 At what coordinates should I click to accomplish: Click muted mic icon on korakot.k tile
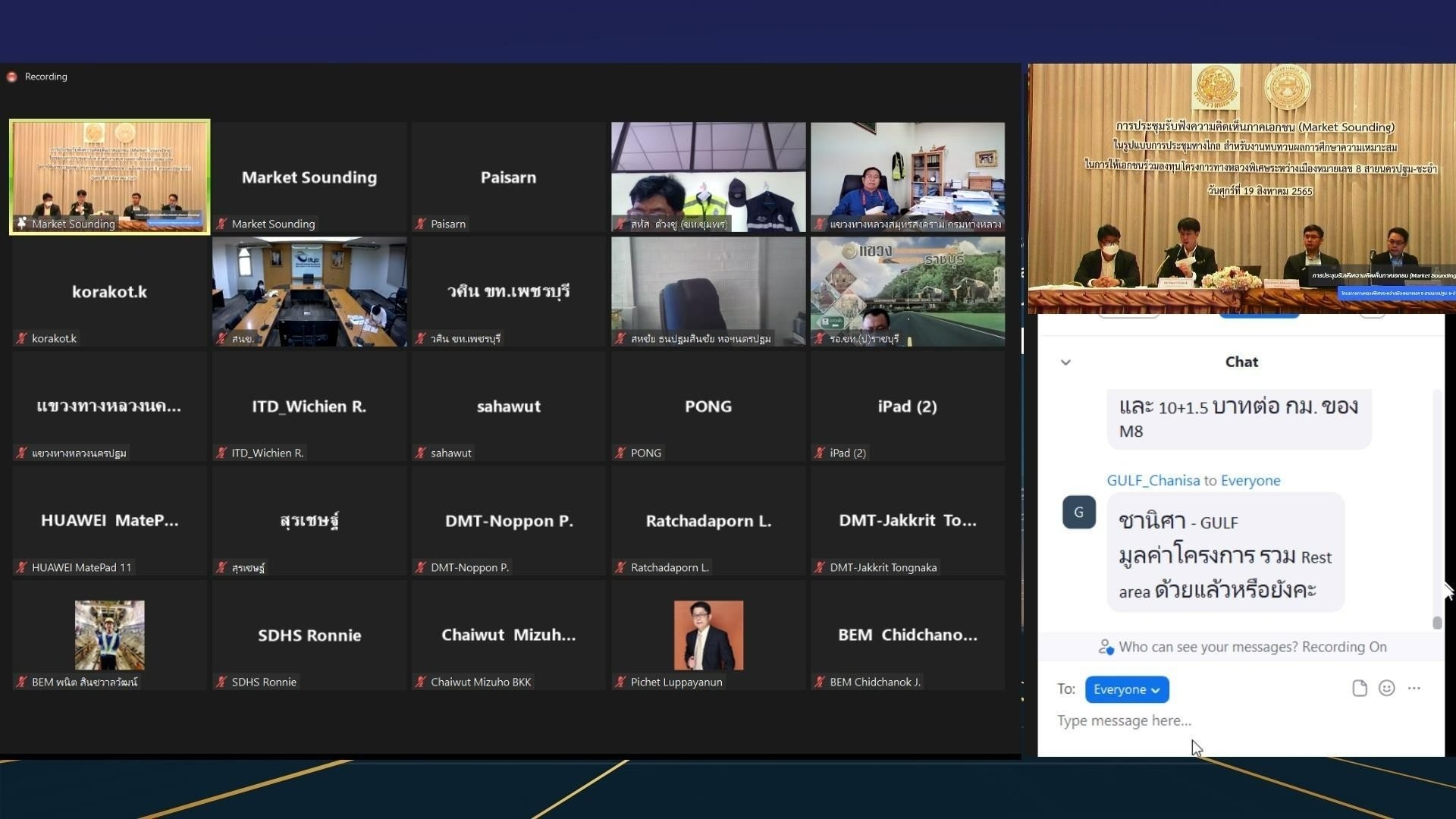(21, 338)
